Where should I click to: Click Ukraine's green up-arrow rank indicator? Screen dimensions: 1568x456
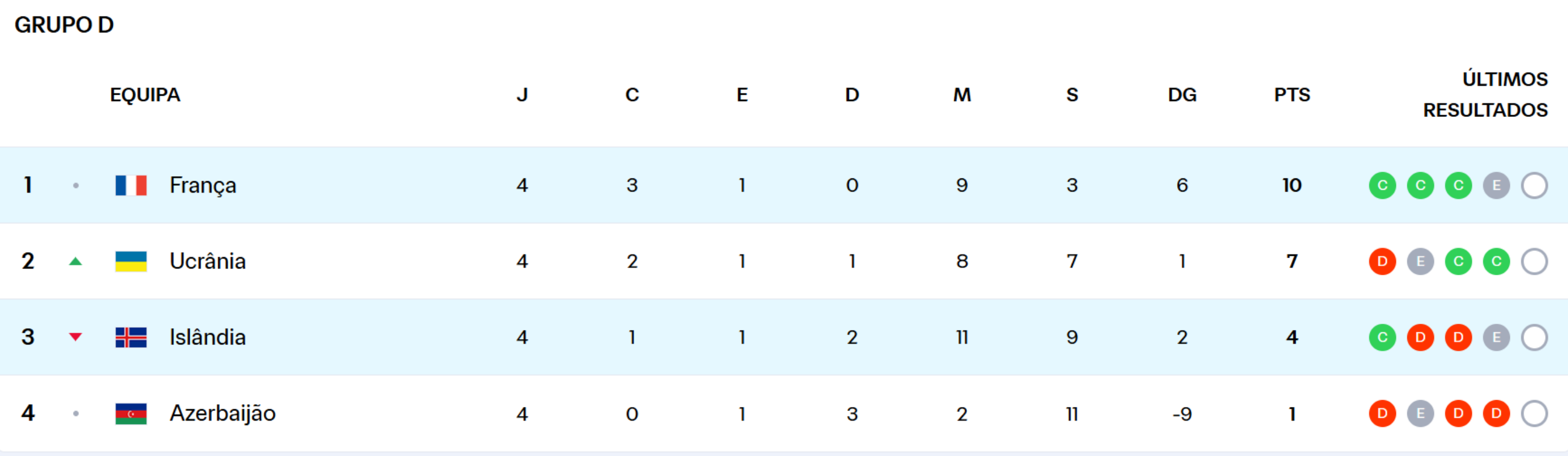75,262
